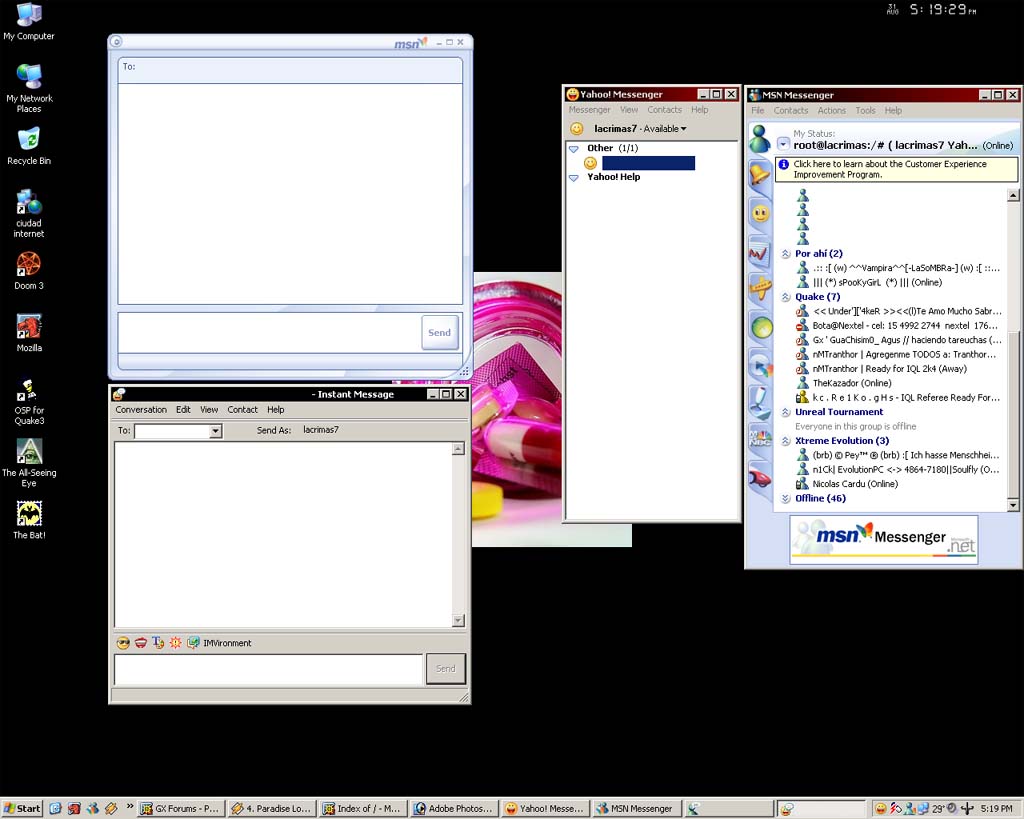Switch to Adobe Photoshop taskbar button
Image resolution: width=1024 pixels, height=819 pixels.
point(453,809)
